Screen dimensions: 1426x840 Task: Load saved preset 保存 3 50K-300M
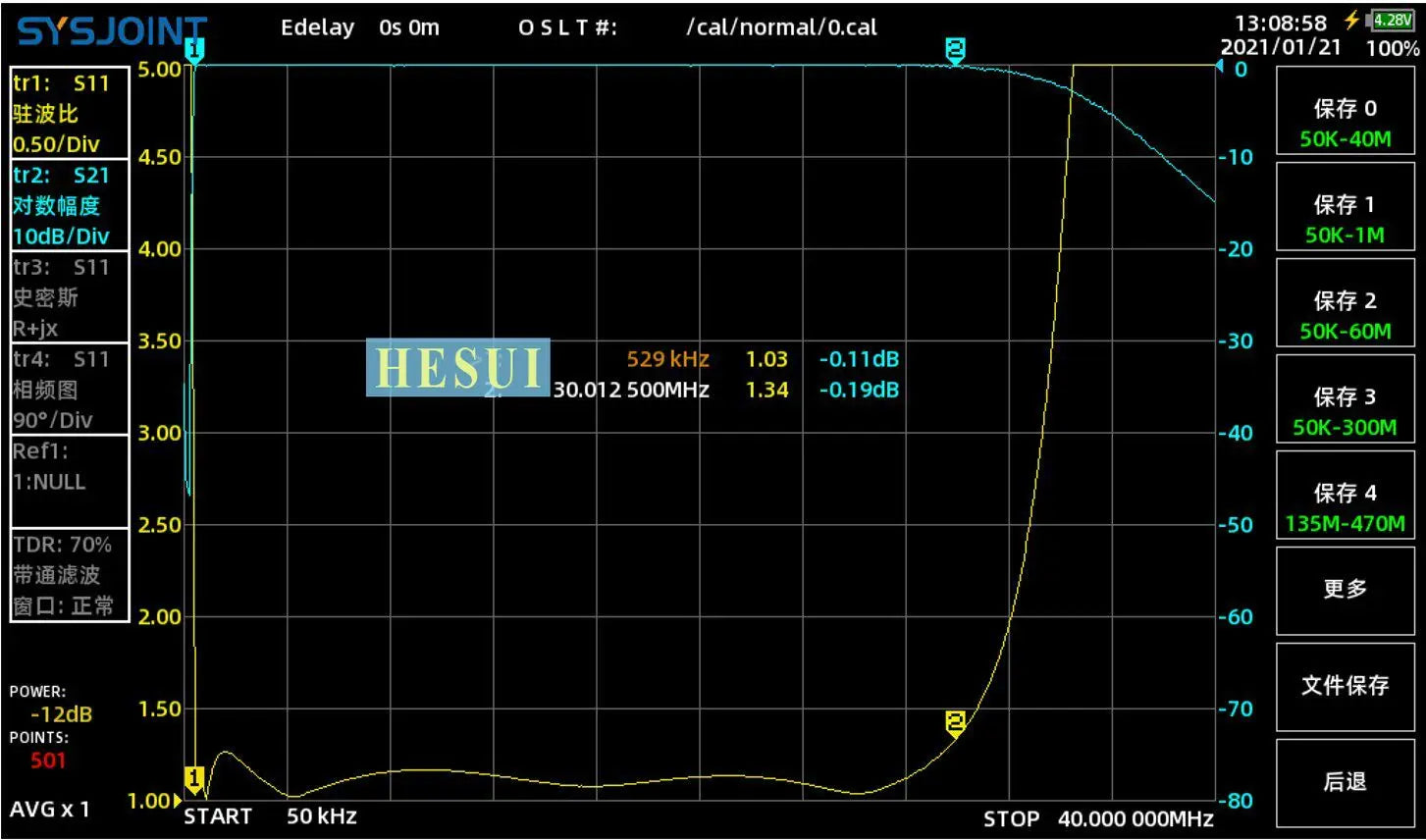[x=1345, y=398]
